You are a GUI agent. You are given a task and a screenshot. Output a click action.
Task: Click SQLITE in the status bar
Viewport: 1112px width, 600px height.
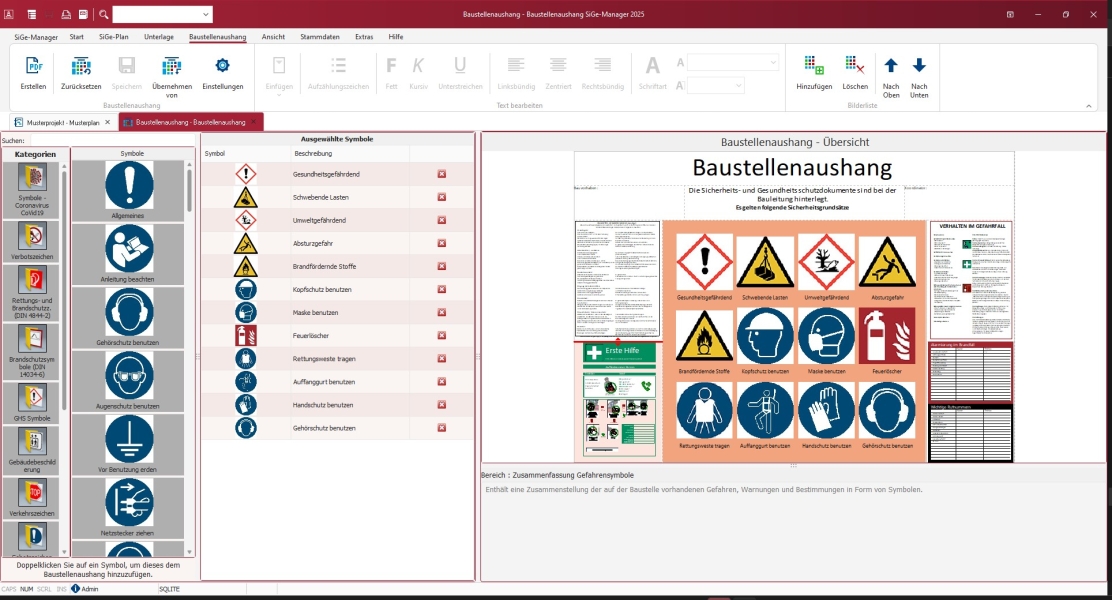169,589
